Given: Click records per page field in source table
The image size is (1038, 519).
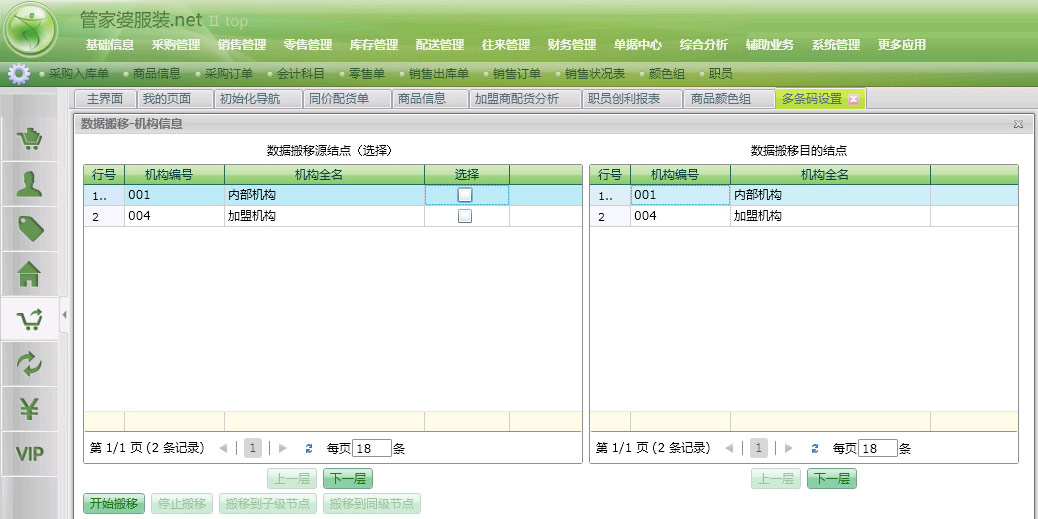Looking at the screenshot, I should [371, 449].
